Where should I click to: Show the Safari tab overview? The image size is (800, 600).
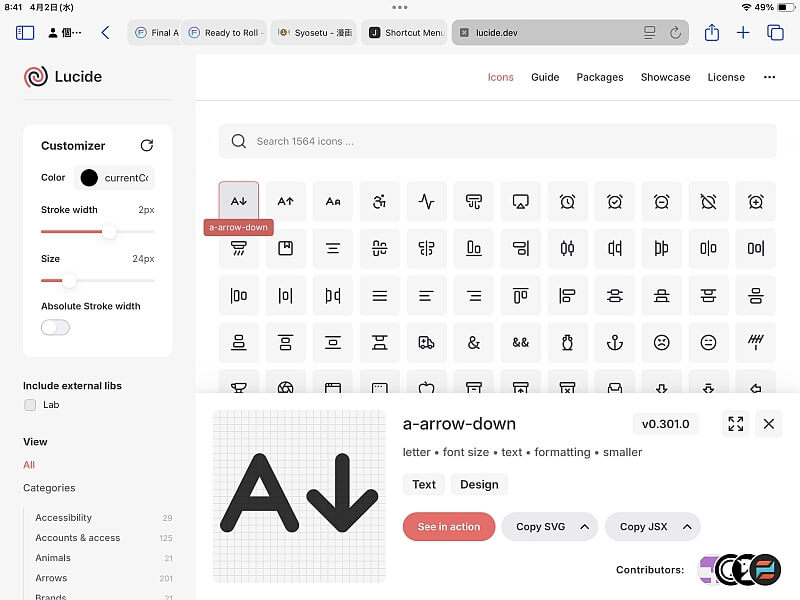click(x=776, y=33)
